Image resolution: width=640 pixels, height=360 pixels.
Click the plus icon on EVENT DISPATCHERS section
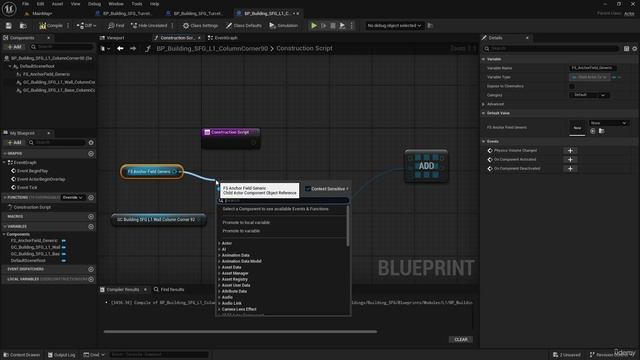[x=91, y=269]
